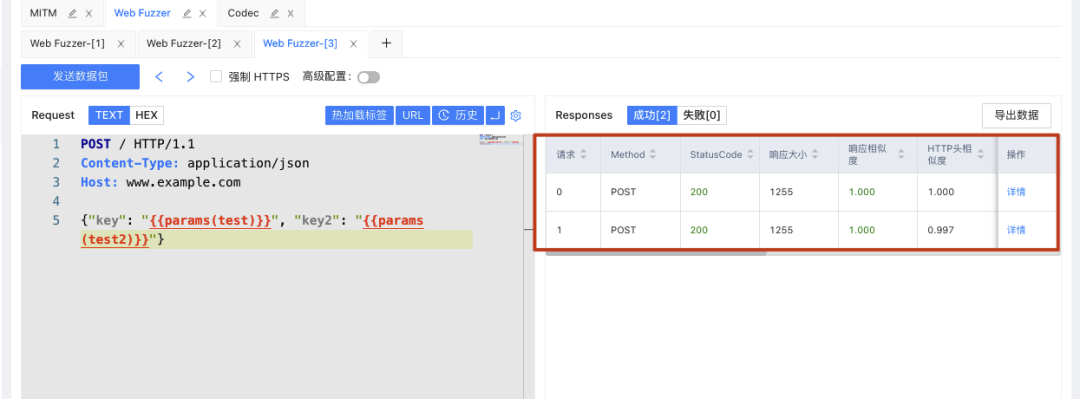Open the Codec tab
The width and height of the screenshot is (1080, 399).
coord(243,13)
